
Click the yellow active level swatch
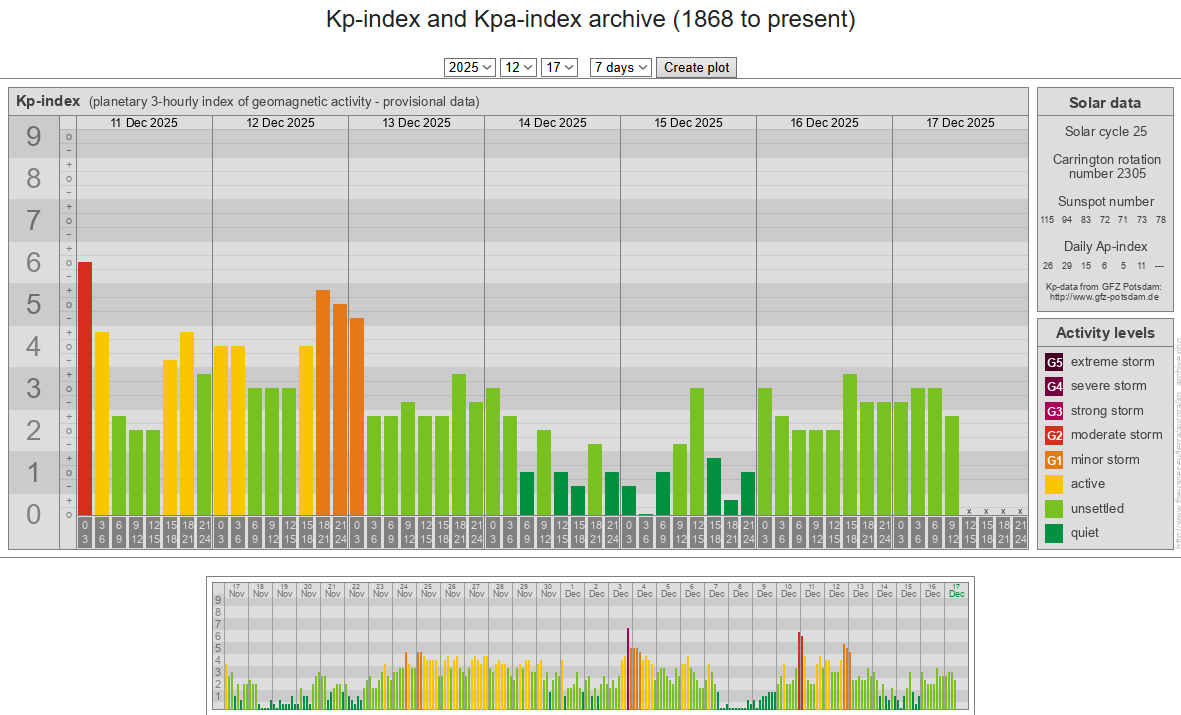pos(1054,484)
